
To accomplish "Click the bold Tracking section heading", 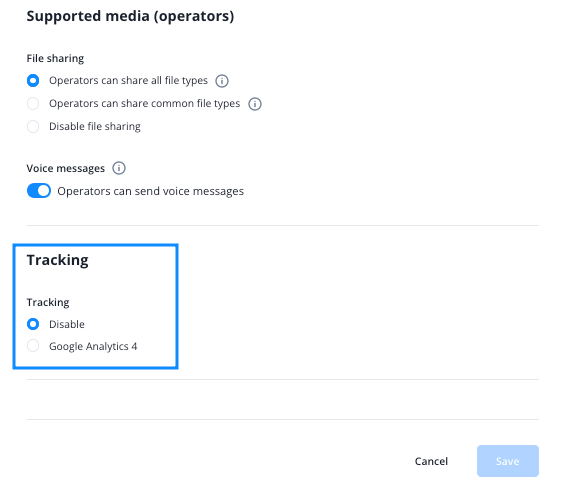I will click(57, 260).
